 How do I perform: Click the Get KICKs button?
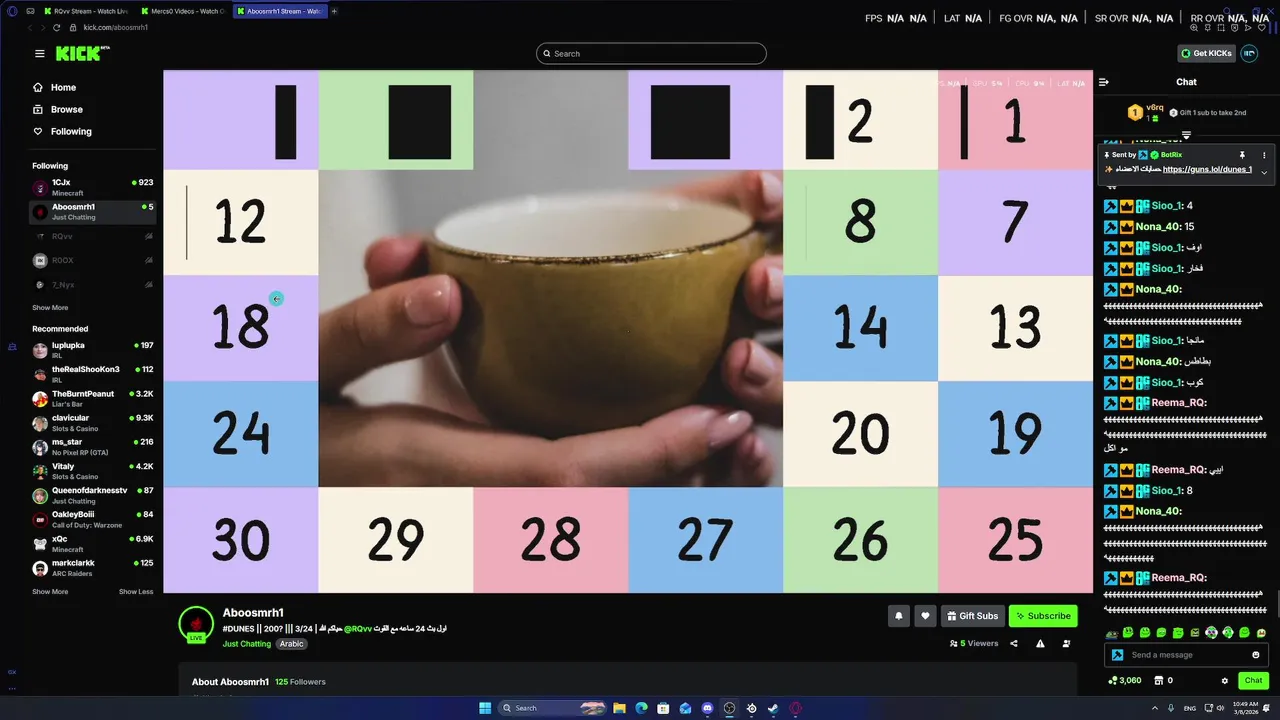point(1207,53)
